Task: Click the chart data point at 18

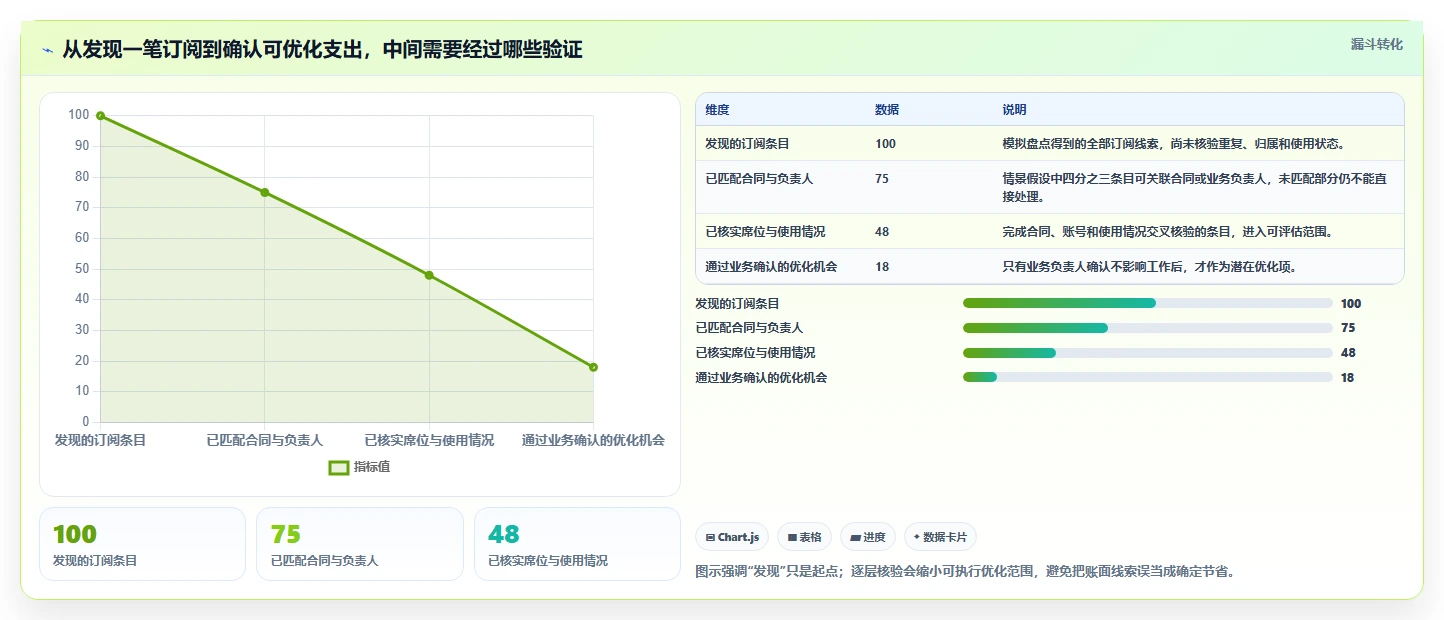Action: (x=593, y=367)
